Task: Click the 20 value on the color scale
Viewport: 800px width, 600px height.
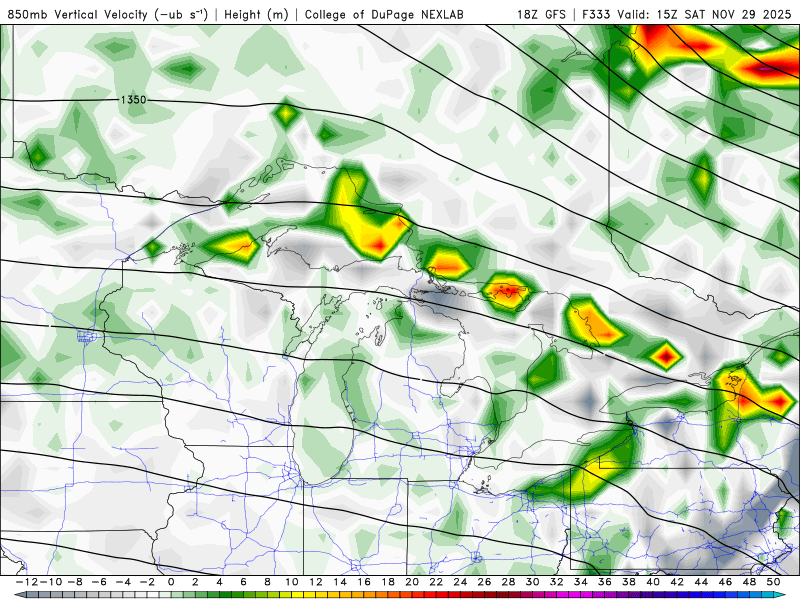Action: [x=412, y=582]
